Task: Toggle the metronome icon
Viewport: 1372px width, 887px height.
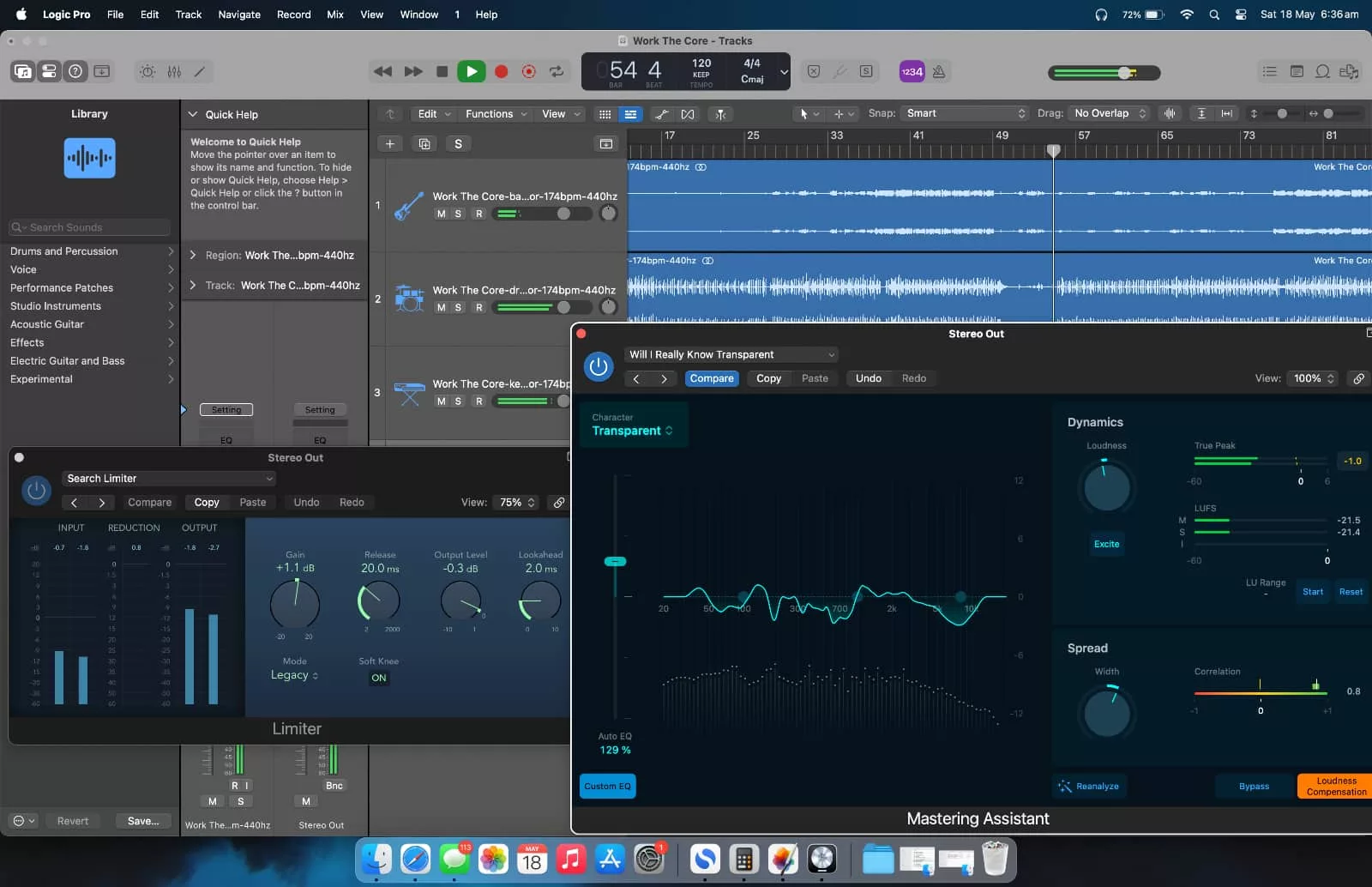Action: click(x=939, y=72)
